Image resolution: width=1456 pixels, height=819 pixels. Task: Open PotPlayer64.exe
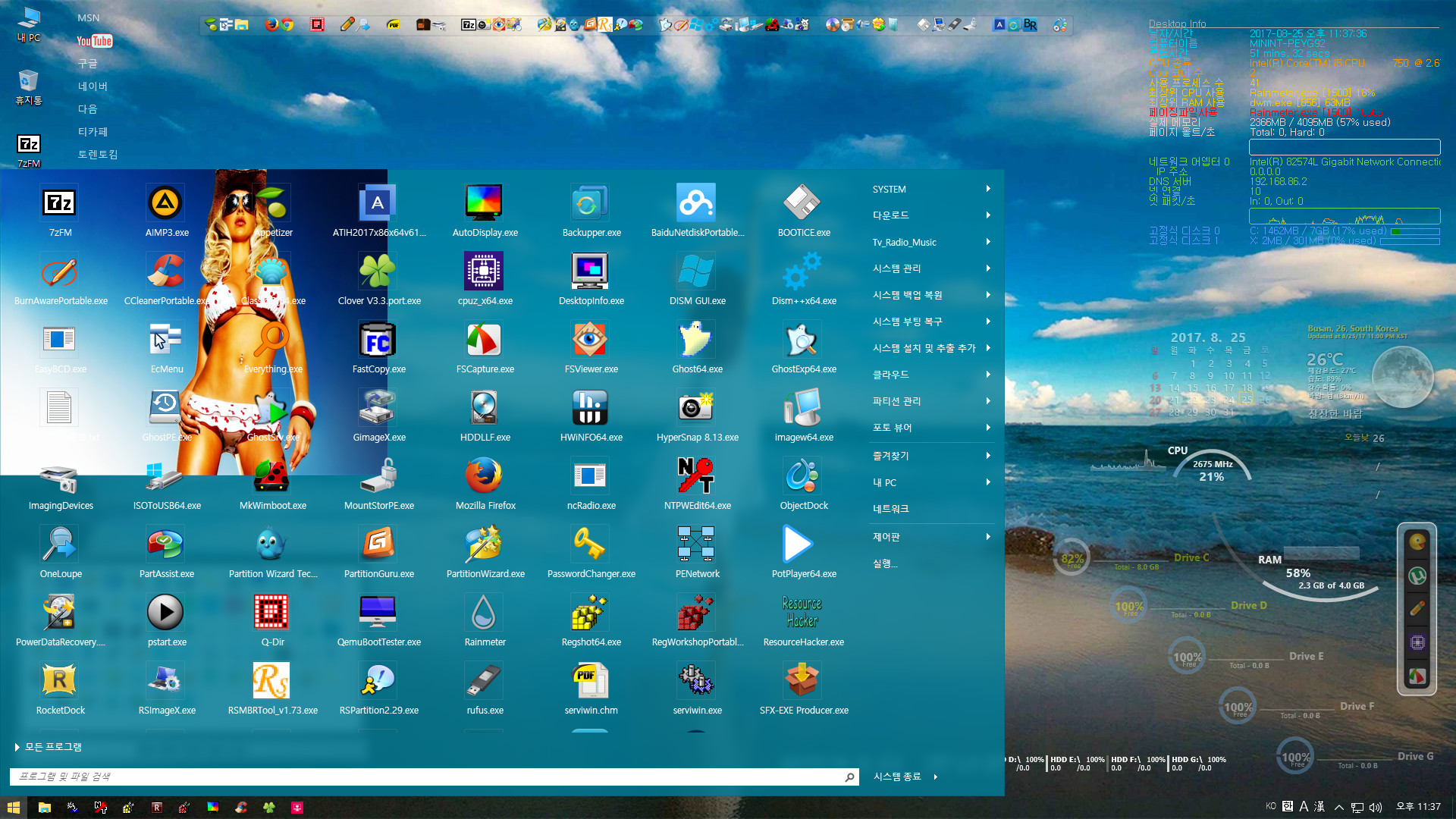[803, 552]
